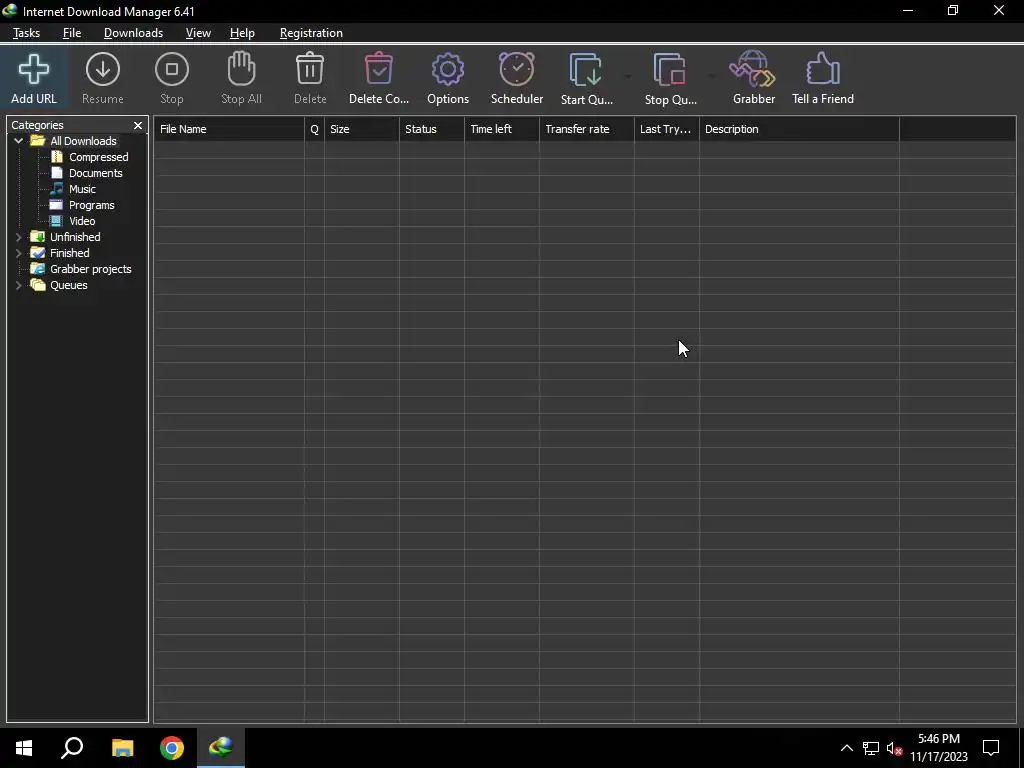Sort by the Last Try column header
The width and height of the screenshot is (1024, 768).
pos(666,129)
